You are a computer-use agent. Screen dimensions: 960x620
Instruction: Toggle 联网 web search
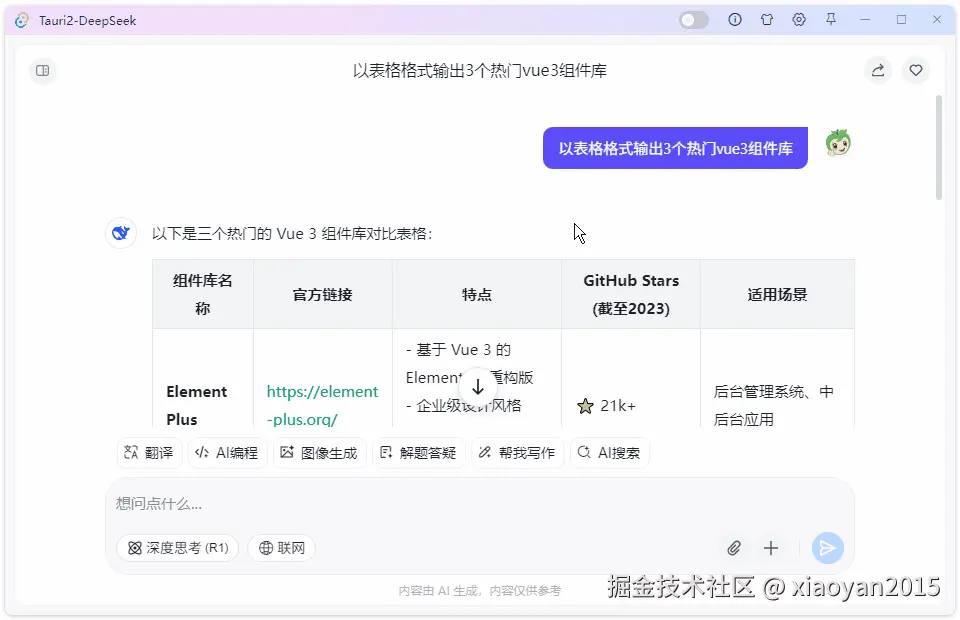[x=282, y=548]
